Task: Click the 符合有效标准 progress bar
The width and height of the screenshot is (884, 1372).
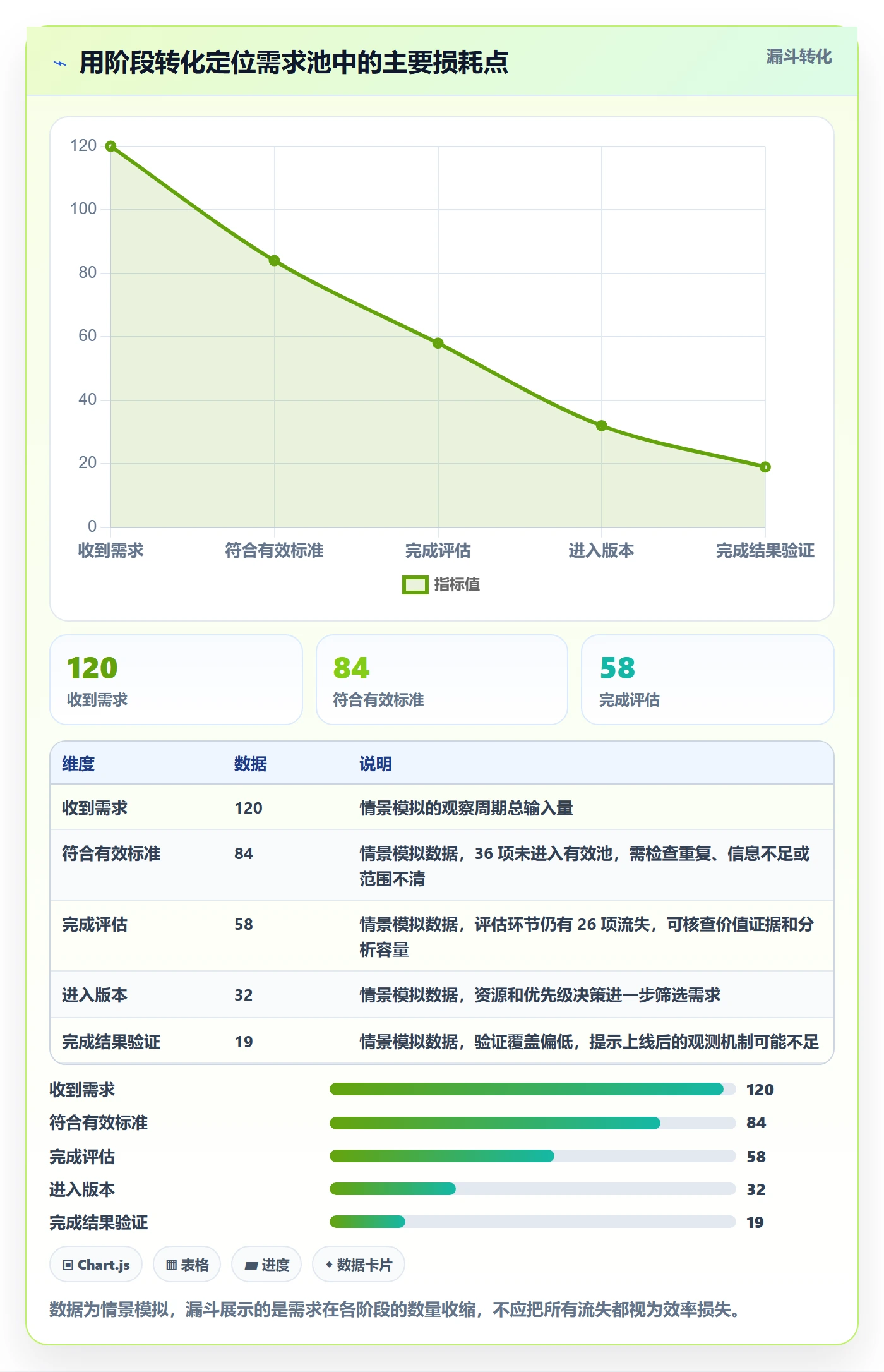Action: [x=532, y=1122]
